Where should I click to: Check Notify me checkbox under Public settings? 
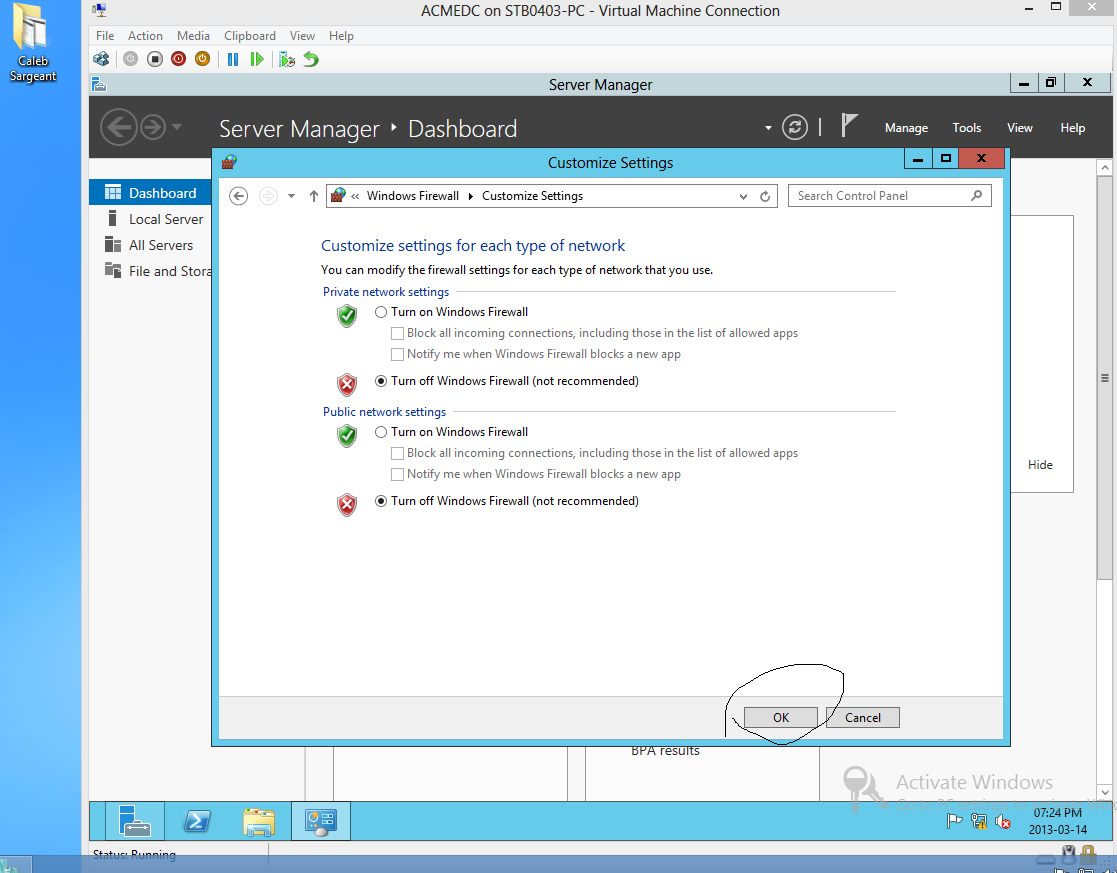398,474
